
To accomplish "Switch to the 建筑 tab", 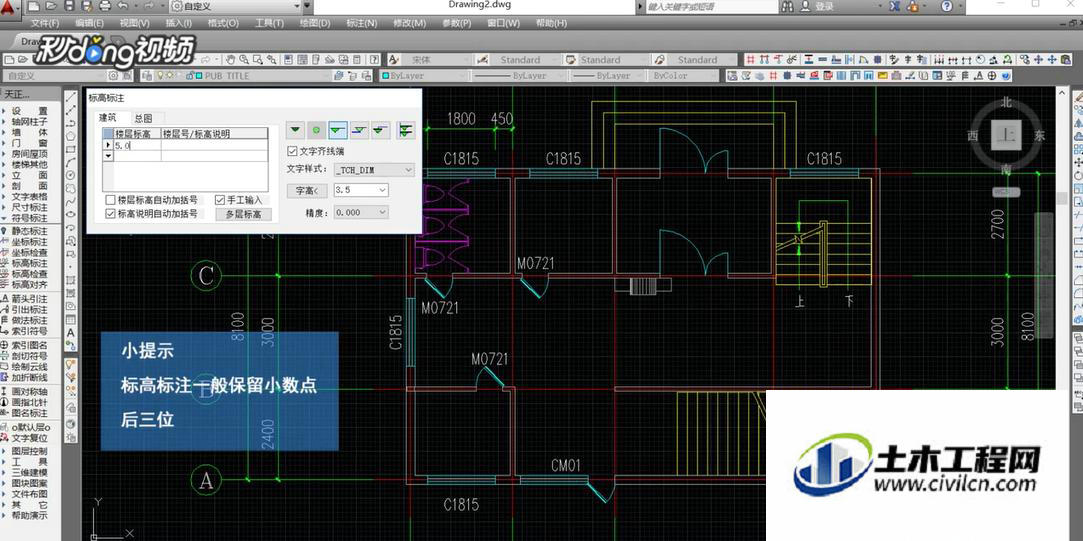I will [109, 118].
